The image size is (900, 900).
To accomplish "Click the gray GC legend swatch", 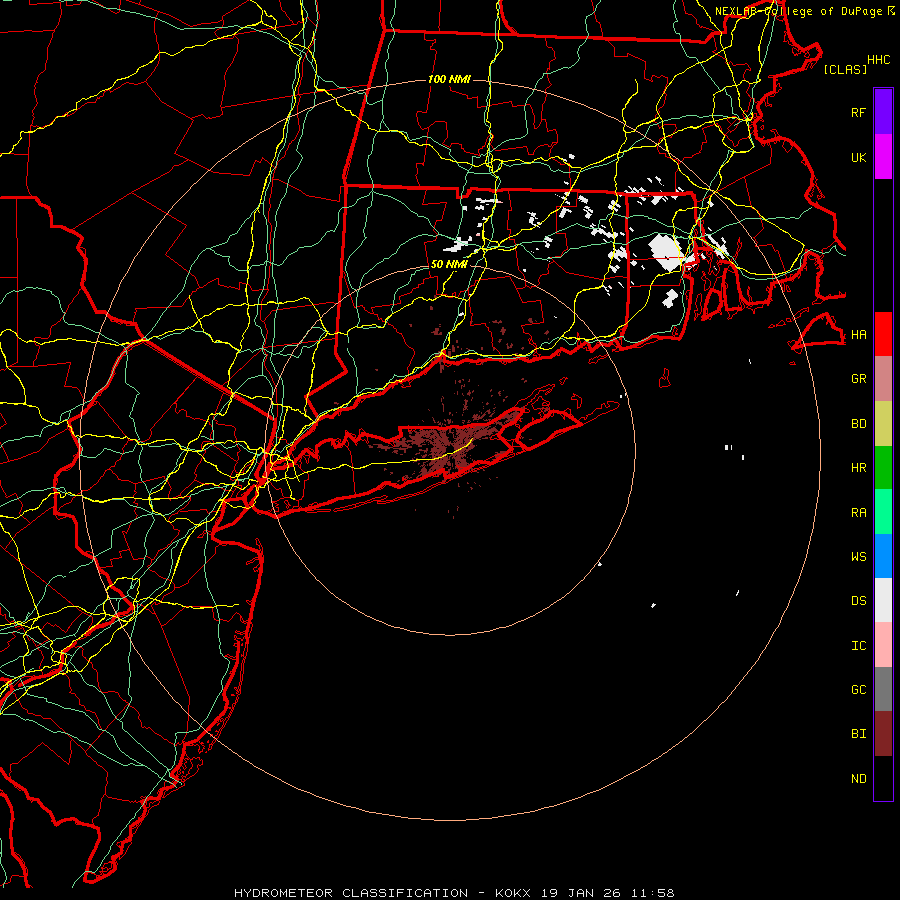I will (x=883, y=689).
